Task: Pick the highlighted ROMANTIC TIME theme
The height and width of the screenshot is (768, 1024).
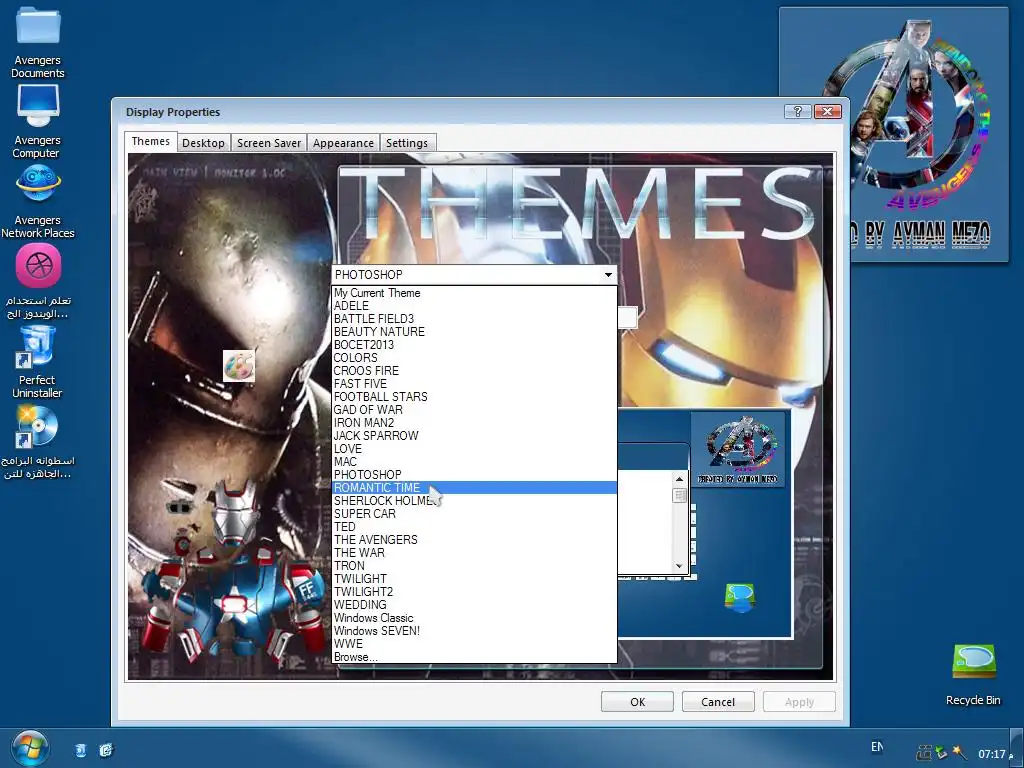Action: (474, 488)
